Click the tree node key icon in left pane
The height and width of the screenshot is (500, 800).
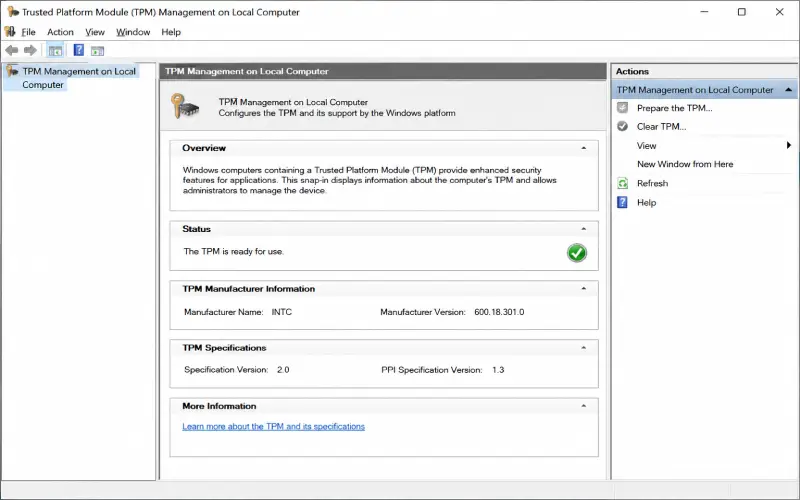pos(12,71)
